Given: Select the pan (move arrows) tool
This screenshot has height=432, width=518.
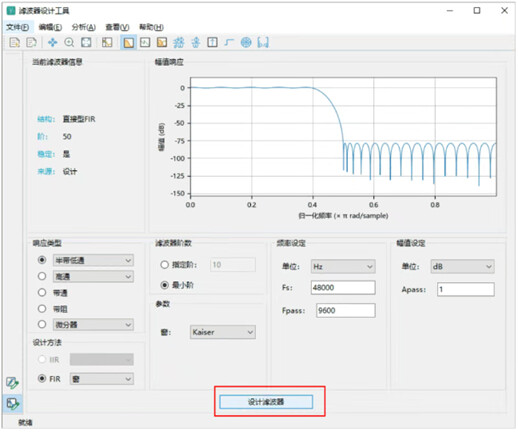Looking at the screenshot, I should click(53, 42).
